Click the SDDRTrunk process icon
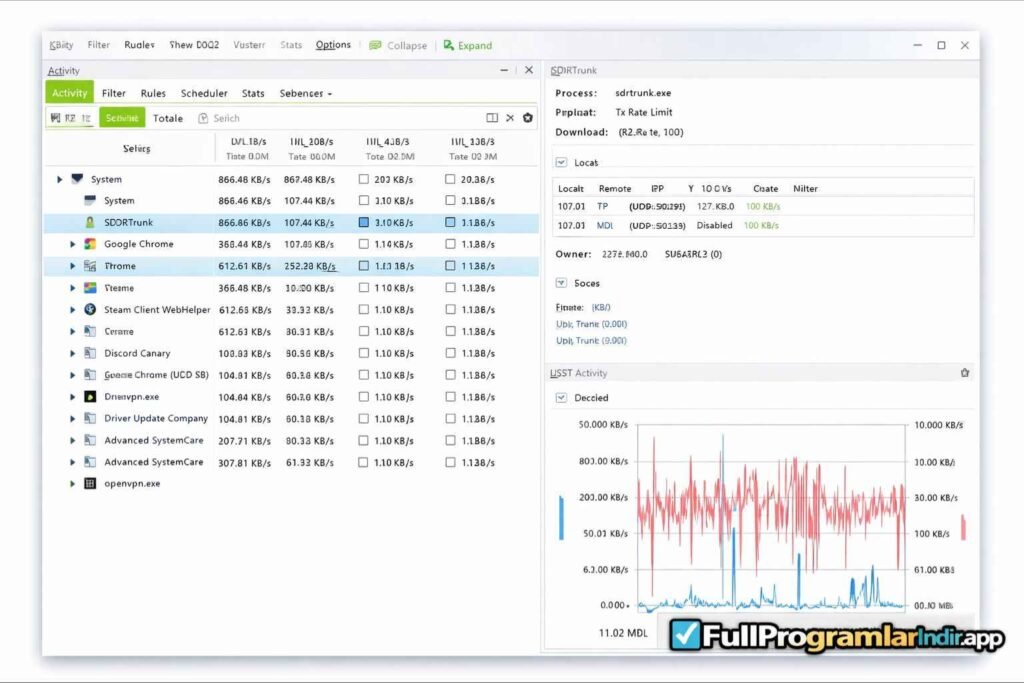Image resolution: width=1024 pixels, height=683 pixels. 90,222
